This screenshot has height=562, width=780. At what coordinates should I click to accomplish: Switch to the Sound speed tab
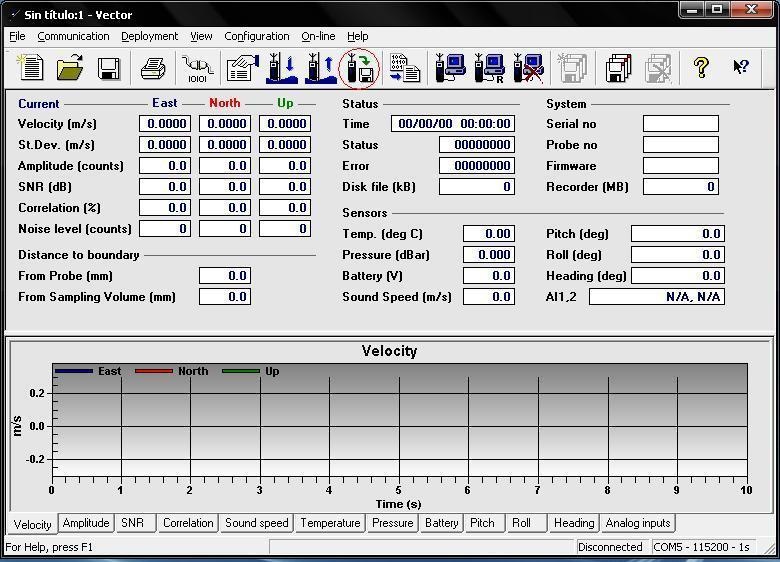(x=257, y=523)
